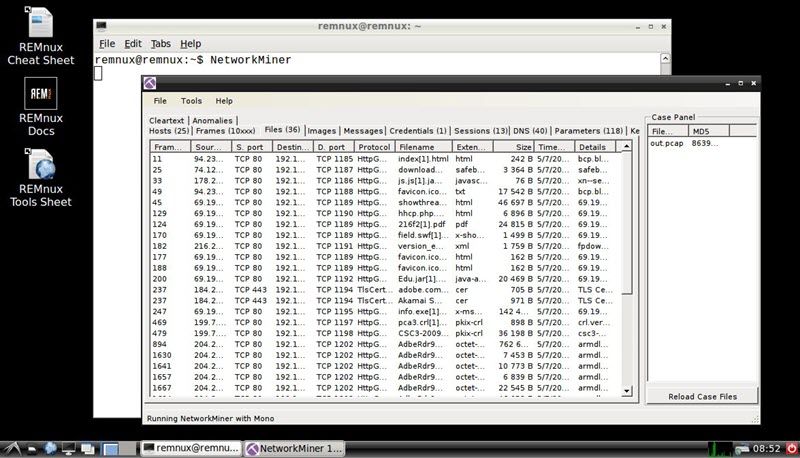Switch to the Anomalies tab
This screenshot has height=458, width=800.
[x=212, y=121]
